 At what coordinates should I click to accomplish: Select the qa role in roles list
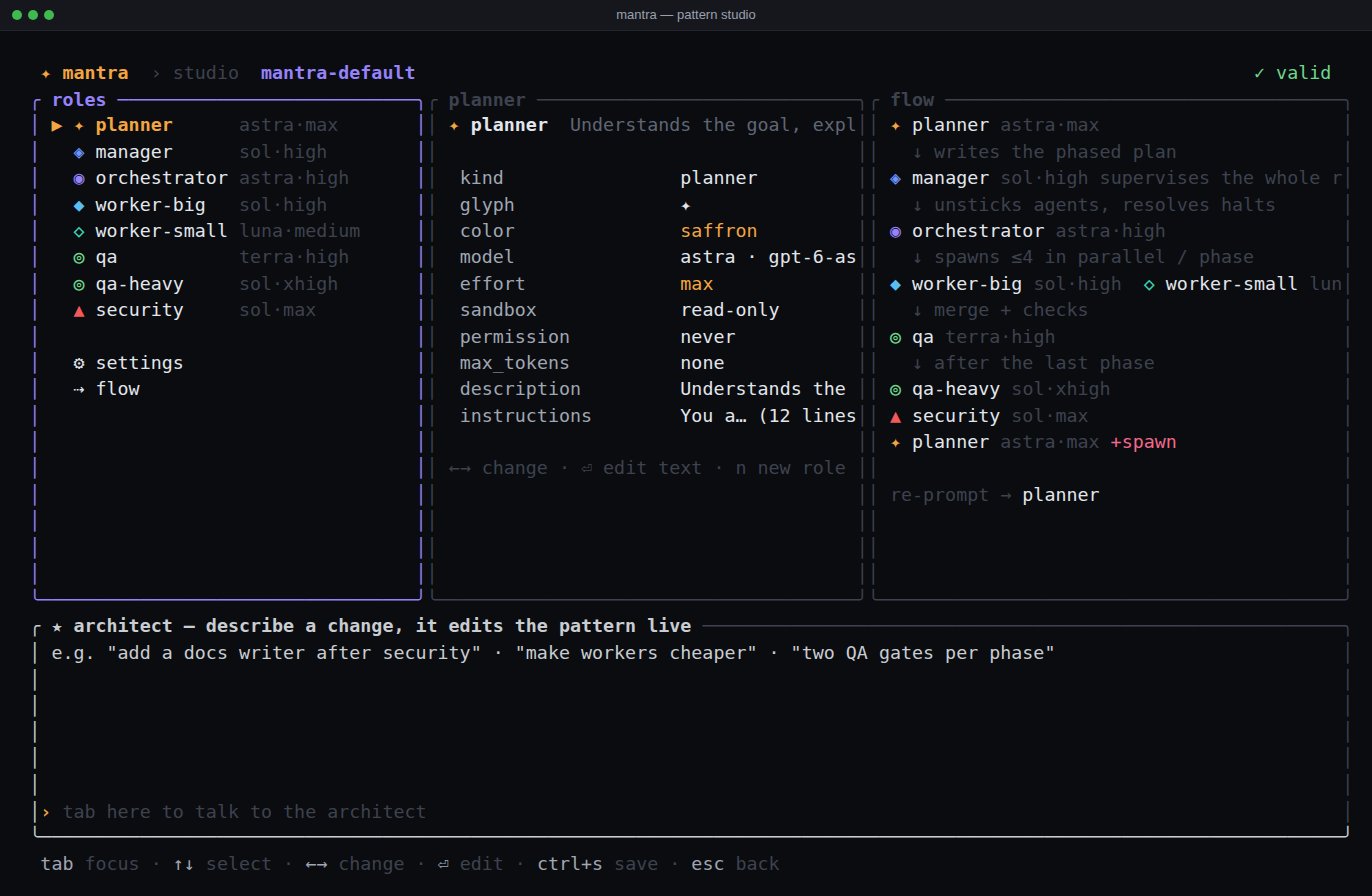pyautogui.click(x=227, y=257)
